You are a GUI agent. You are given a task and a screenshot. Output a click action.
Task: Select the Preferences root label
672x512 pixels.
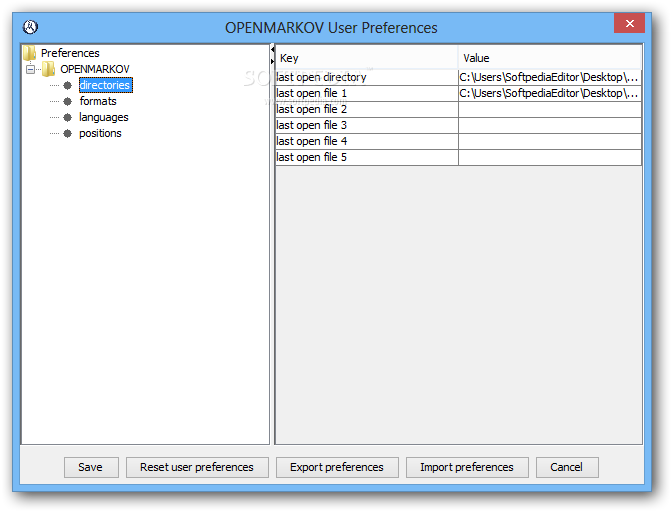point(70,53)
